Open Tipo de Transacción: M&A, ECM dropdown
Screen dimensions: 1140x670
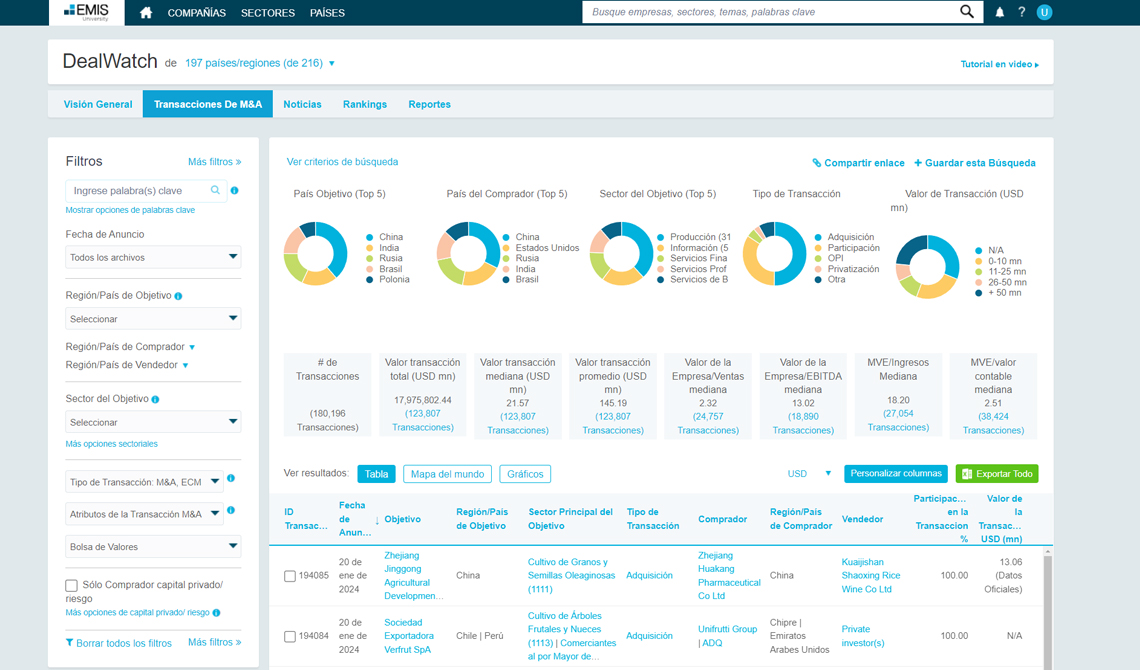pos(144,482)
